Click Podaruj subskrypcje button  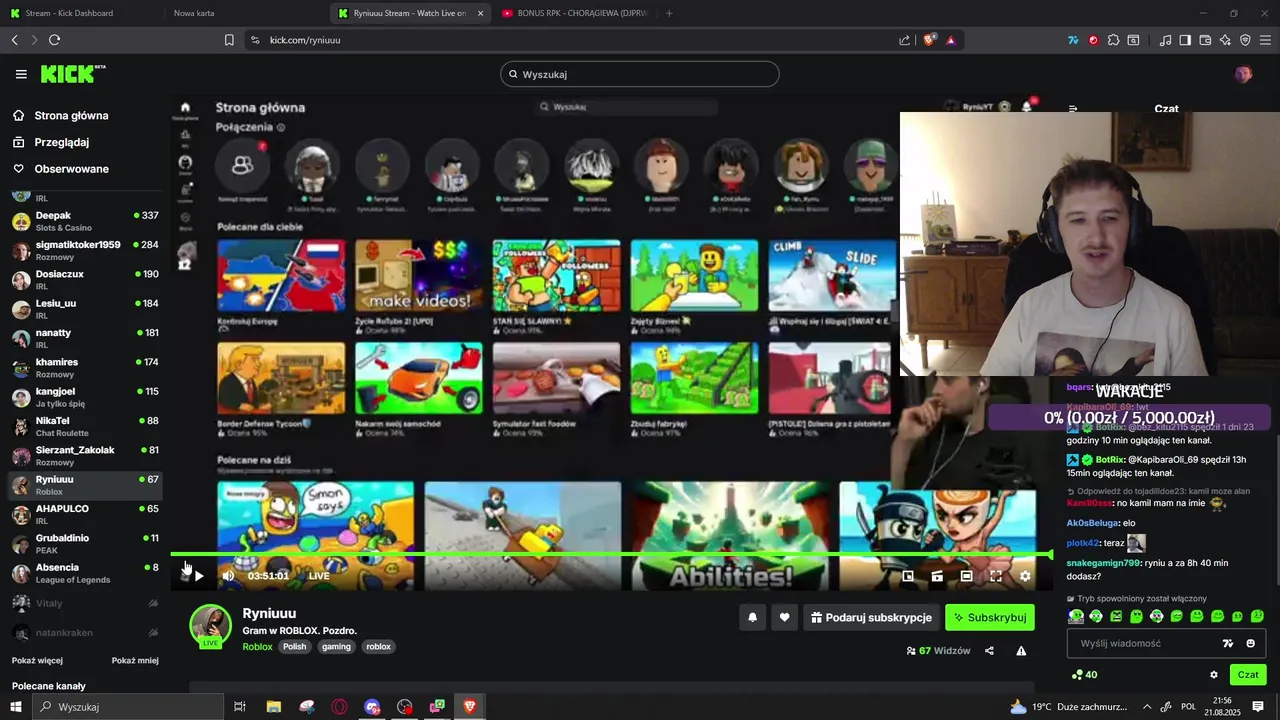(871, 618)
